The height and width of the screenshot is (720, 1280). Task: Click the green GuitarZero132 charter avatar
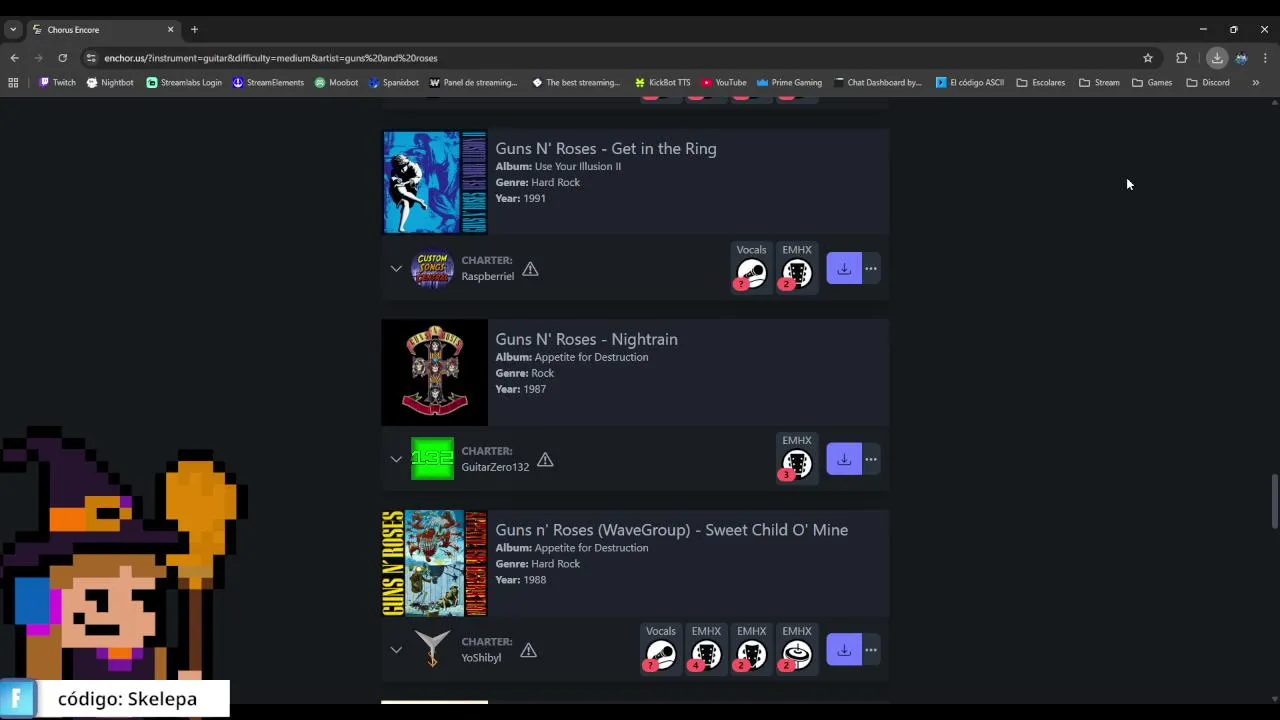pos(432,459)
